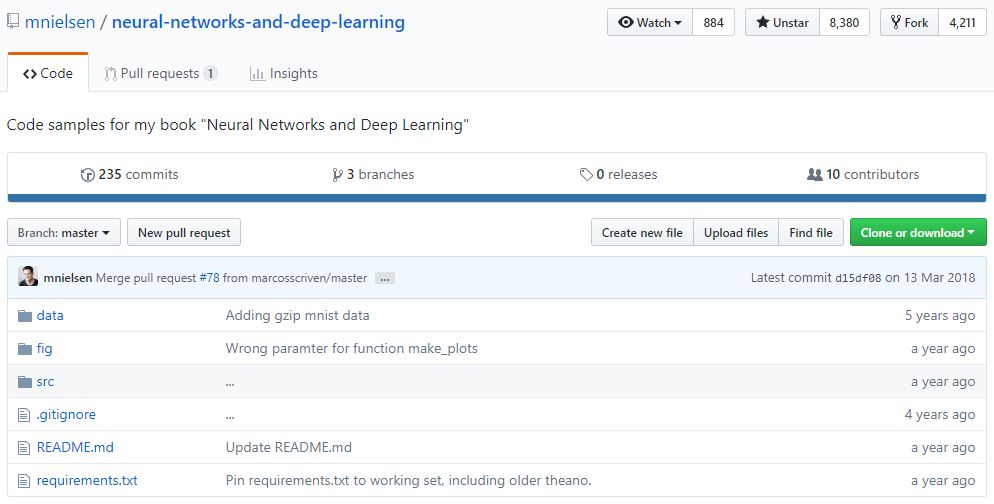Viewport: 994px width, 504px height.
Task: Open the data folder
Action: pyautogui.click(x=50, y=315)
